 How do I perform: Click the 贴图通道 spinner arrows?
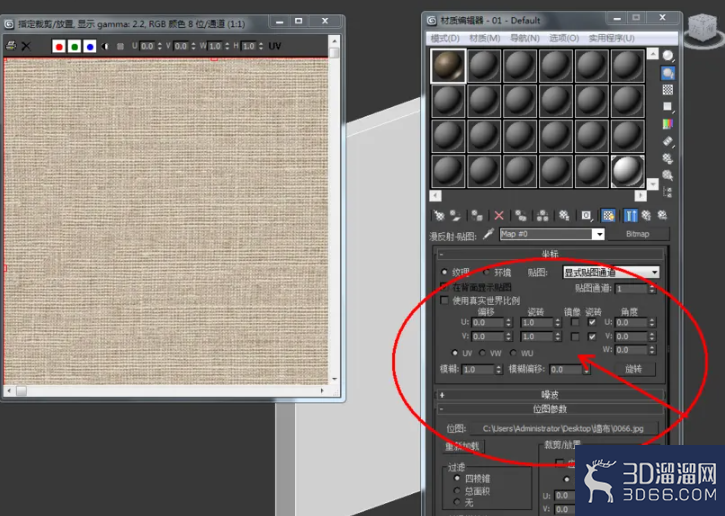[652, 289]
